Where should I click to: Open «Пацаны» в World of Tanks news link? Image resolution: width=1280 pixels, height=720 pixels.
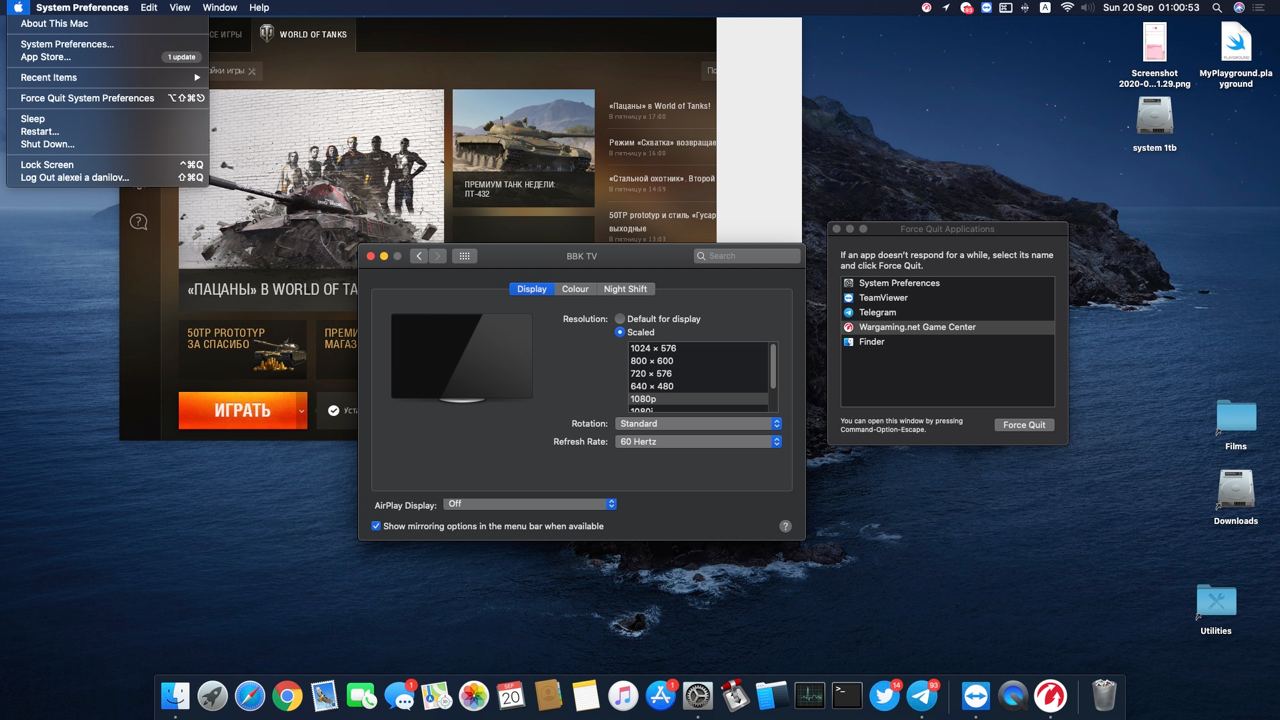pyautogui.click(x=660, y=106)
